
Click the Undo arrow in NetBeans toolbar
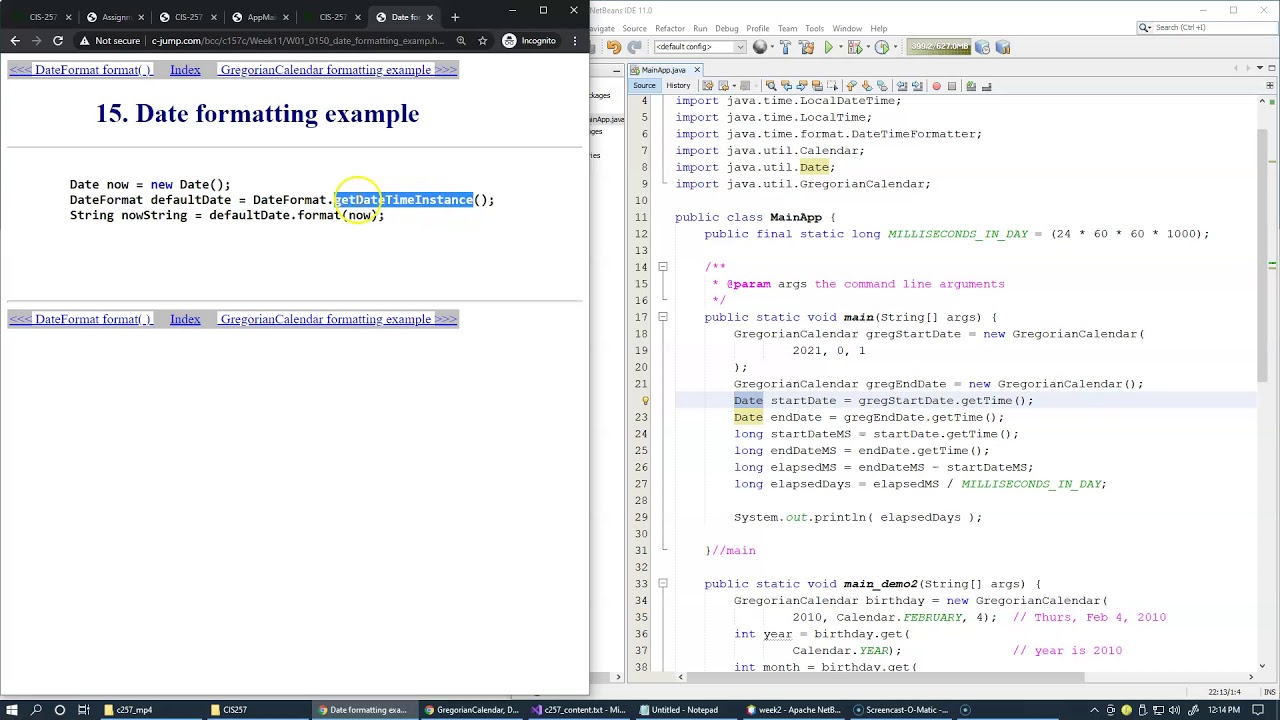point(614,47)
